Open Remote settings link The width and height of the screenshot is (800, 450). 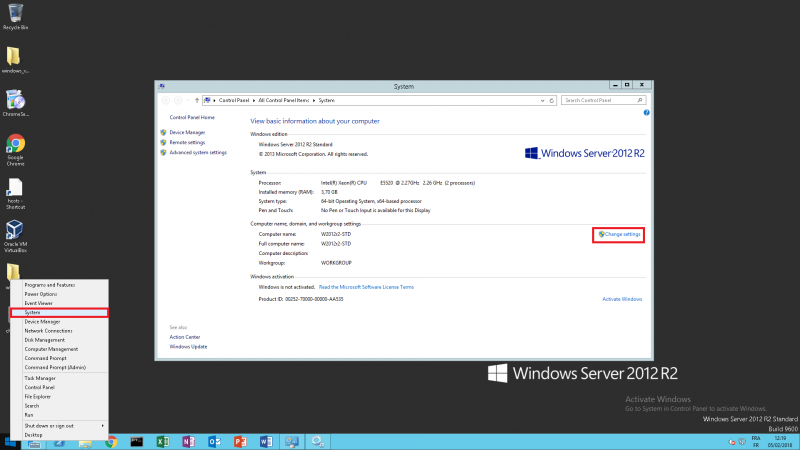click(x=187, y=143)
